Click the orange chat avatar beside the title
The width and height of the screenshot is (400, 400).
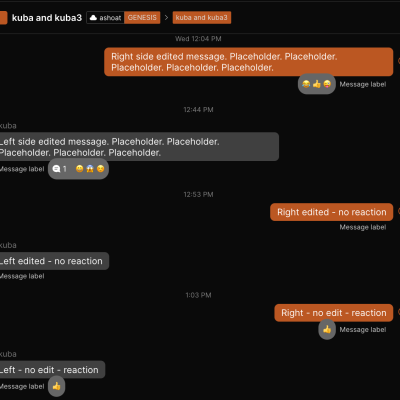[x=3, y=18]
